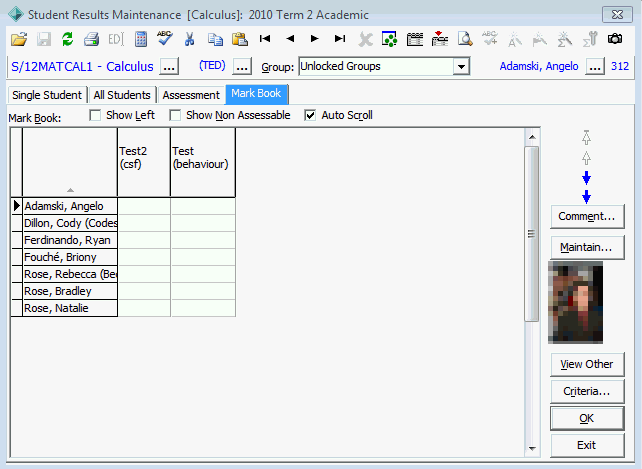Click the mark book scrollbar down arrow
The image size is (642, 469).
532,449
